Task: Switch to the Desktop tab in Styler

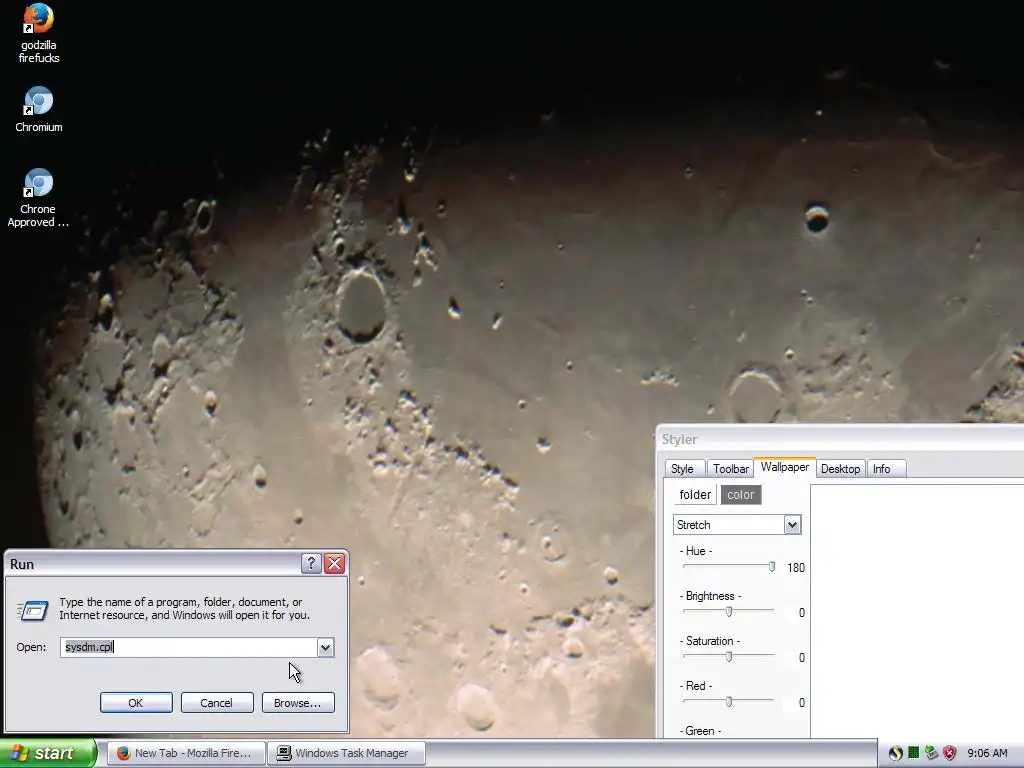Action: [x=840, y=469]
